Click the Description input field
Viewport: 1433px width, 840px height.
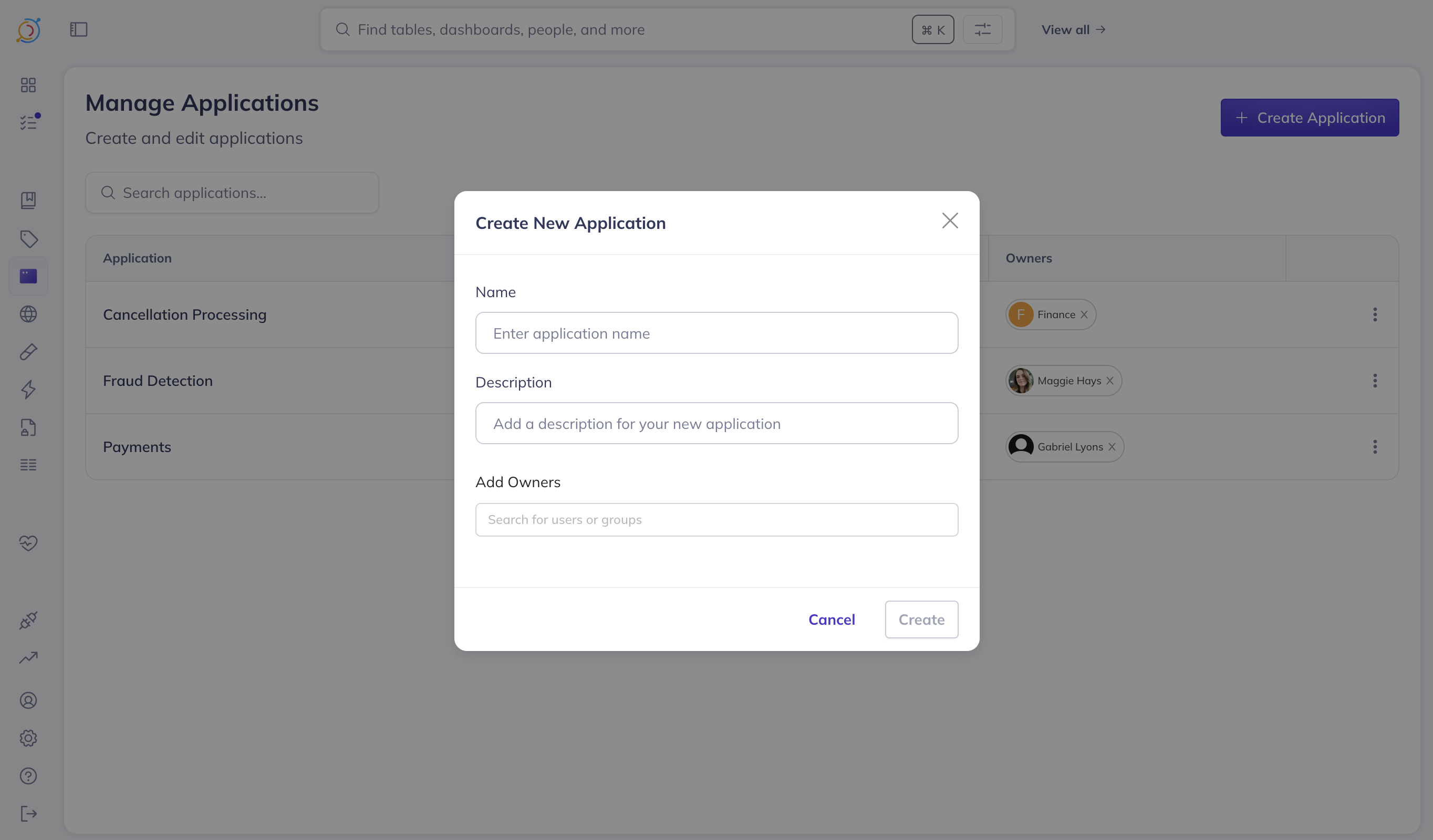[716, 423]
